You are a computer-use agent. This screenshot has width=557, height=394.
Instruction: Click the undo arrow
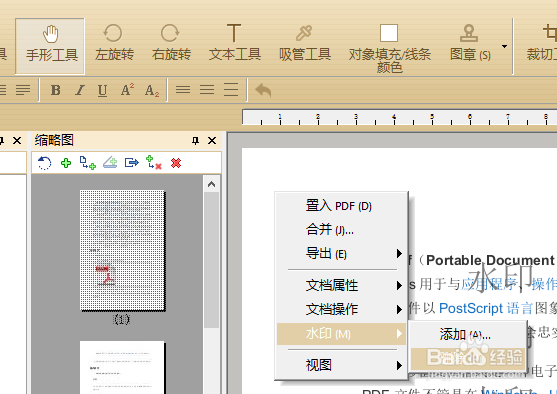[x=263, y=90]
